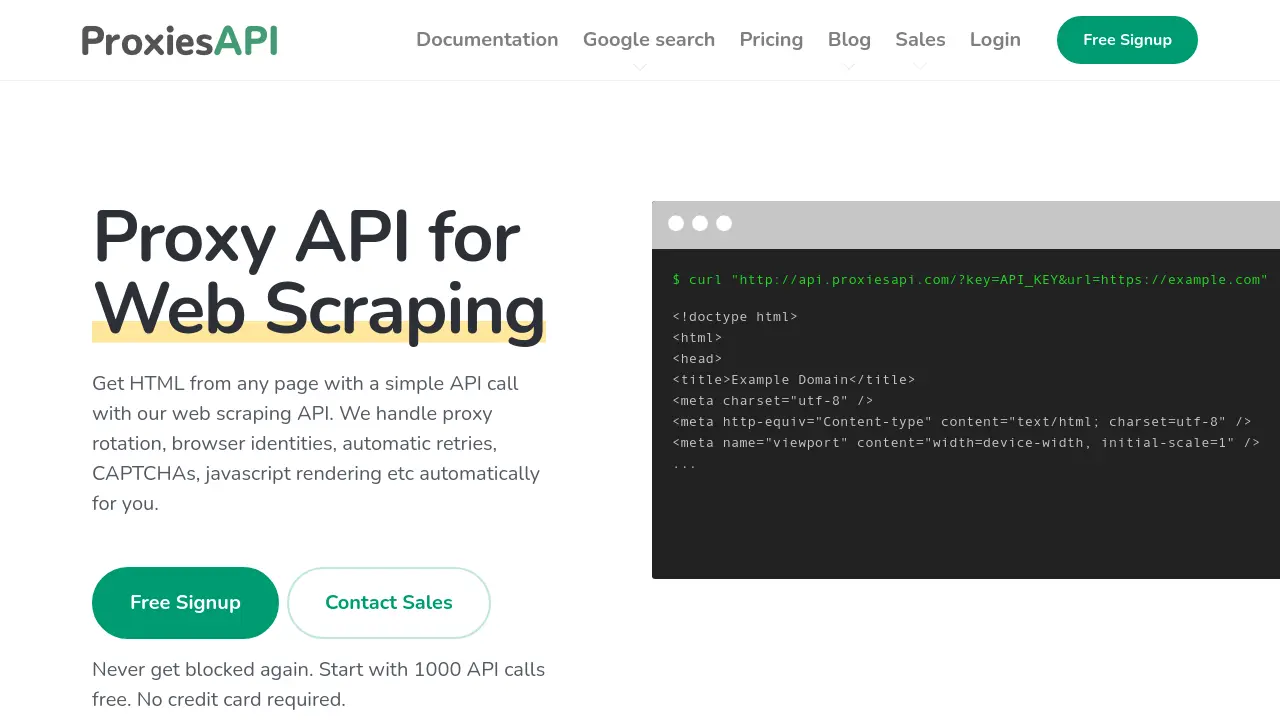Open the Google search menu item
The width and height of the screenshot is (1280, 720).
coord(649,40)
